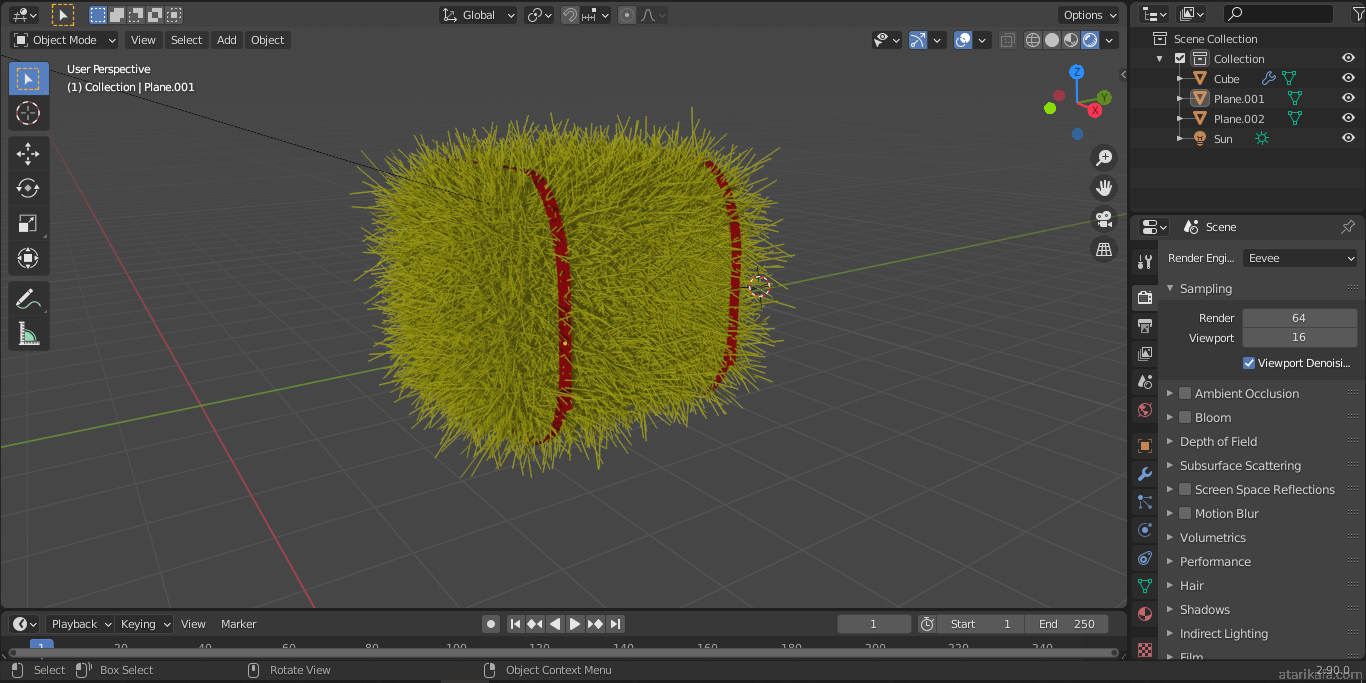Disable Viewport Denoising checkbox

coord(1249,363)
